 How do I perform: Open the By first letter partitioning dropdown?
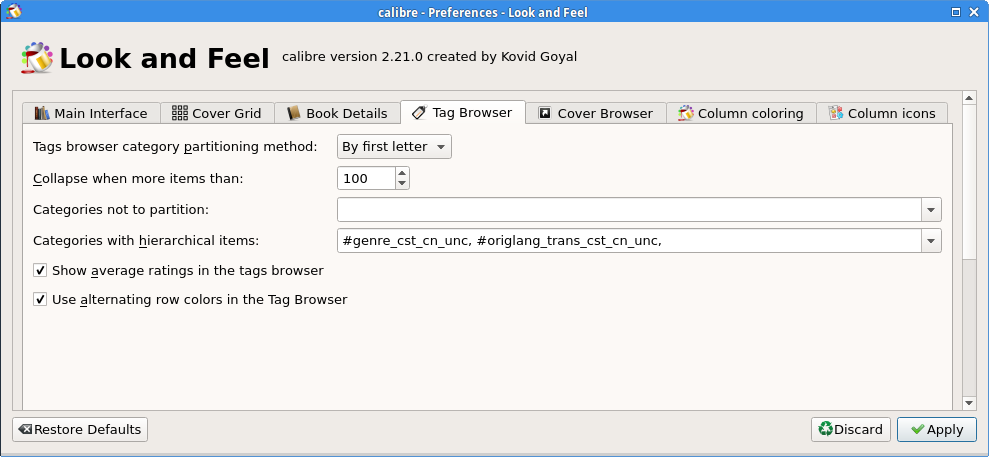tap(395, 147)
